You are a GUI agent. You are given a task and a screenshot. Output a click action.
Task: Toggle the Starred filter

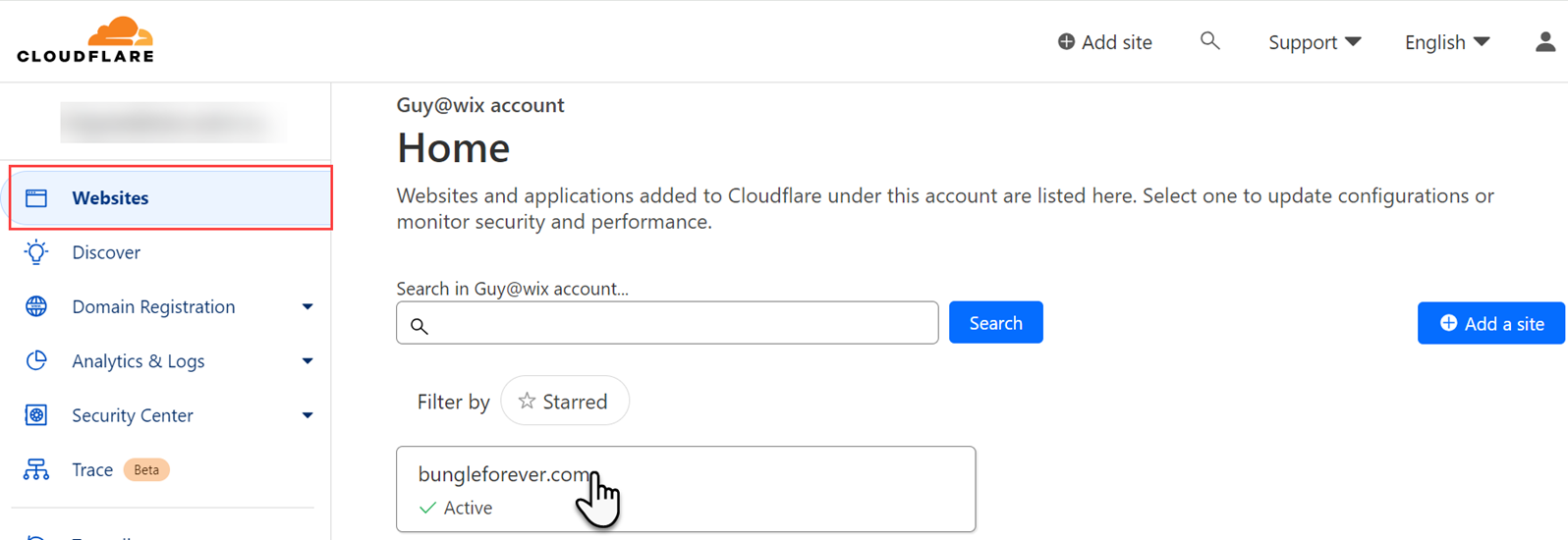[x=564, y=402]
